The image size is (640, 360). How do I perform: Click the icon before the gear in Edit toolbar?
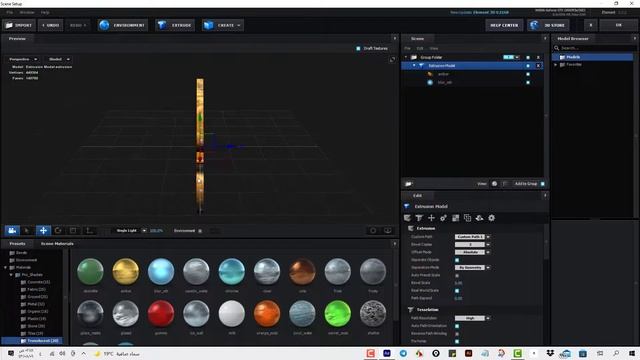[480, 218]
